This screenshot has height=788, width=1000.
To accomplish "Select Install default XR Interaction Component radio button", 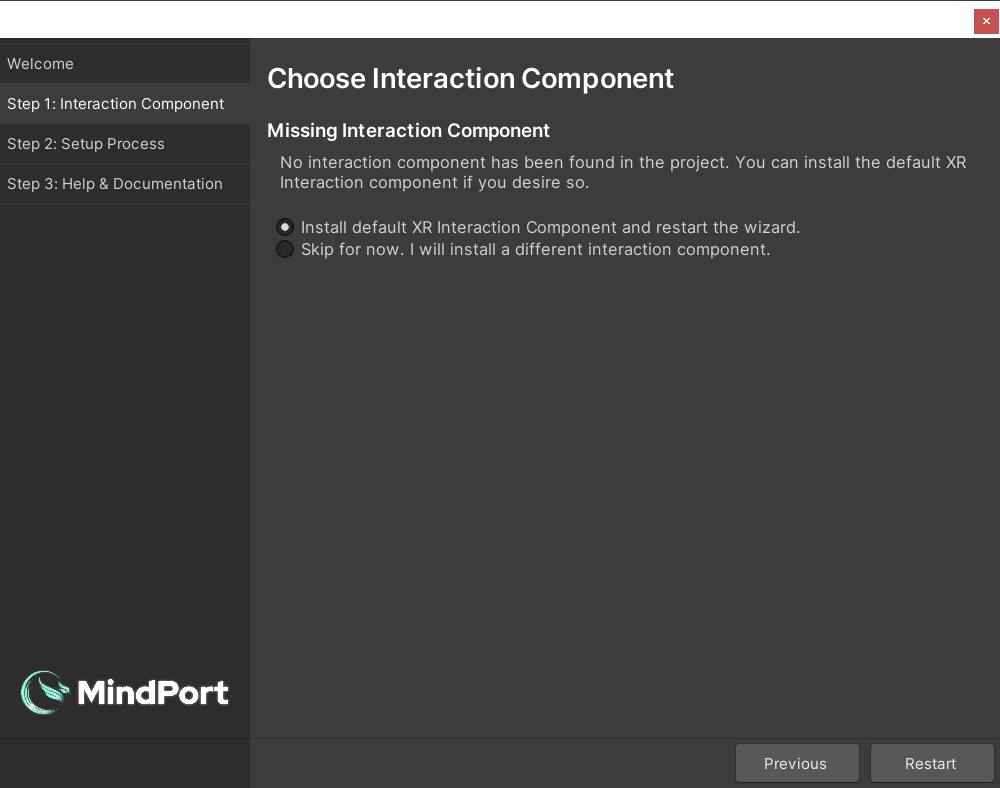I will tap(285, 227).
